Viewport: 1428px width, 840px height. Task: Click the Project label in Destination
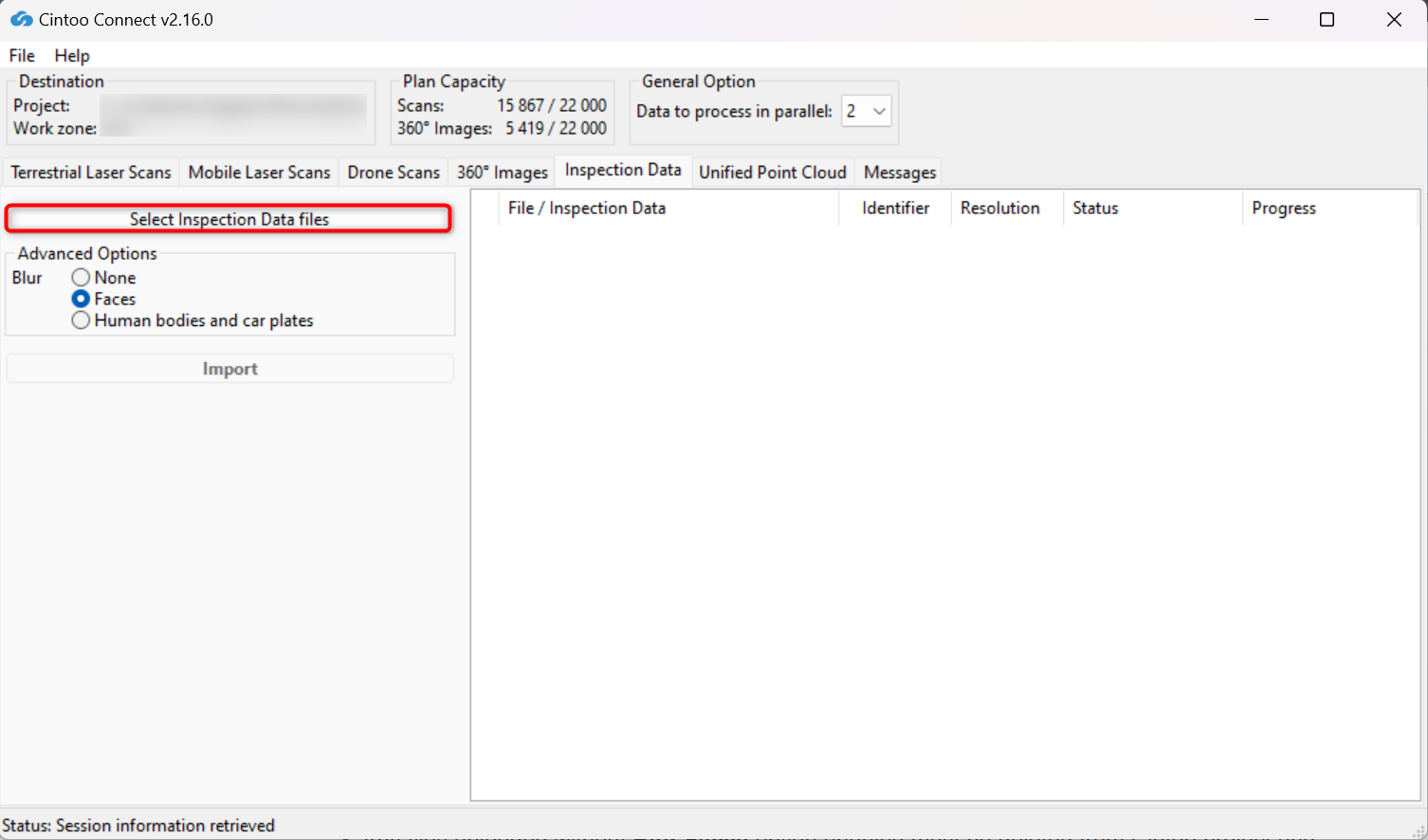coord(42,105)
